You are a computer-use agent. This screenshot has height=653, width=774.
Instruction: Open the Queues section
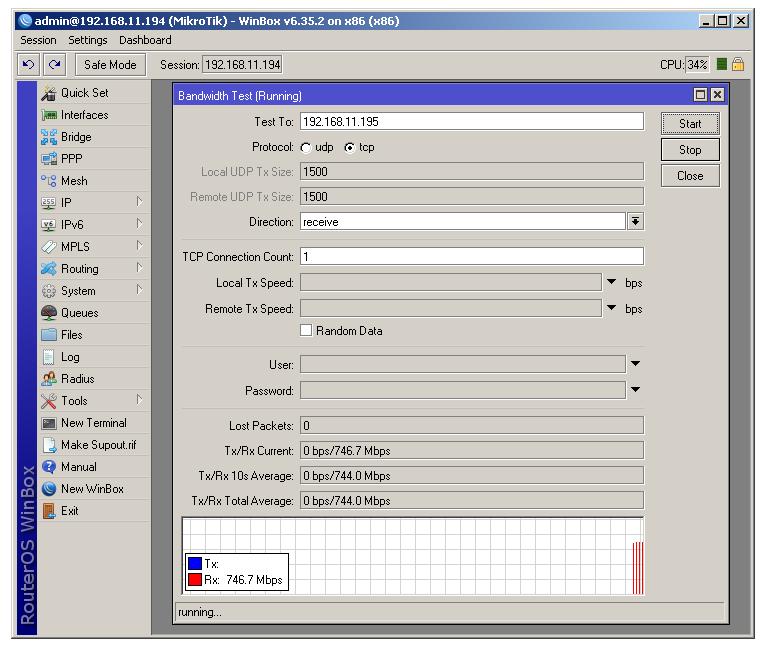pos(79,313)
